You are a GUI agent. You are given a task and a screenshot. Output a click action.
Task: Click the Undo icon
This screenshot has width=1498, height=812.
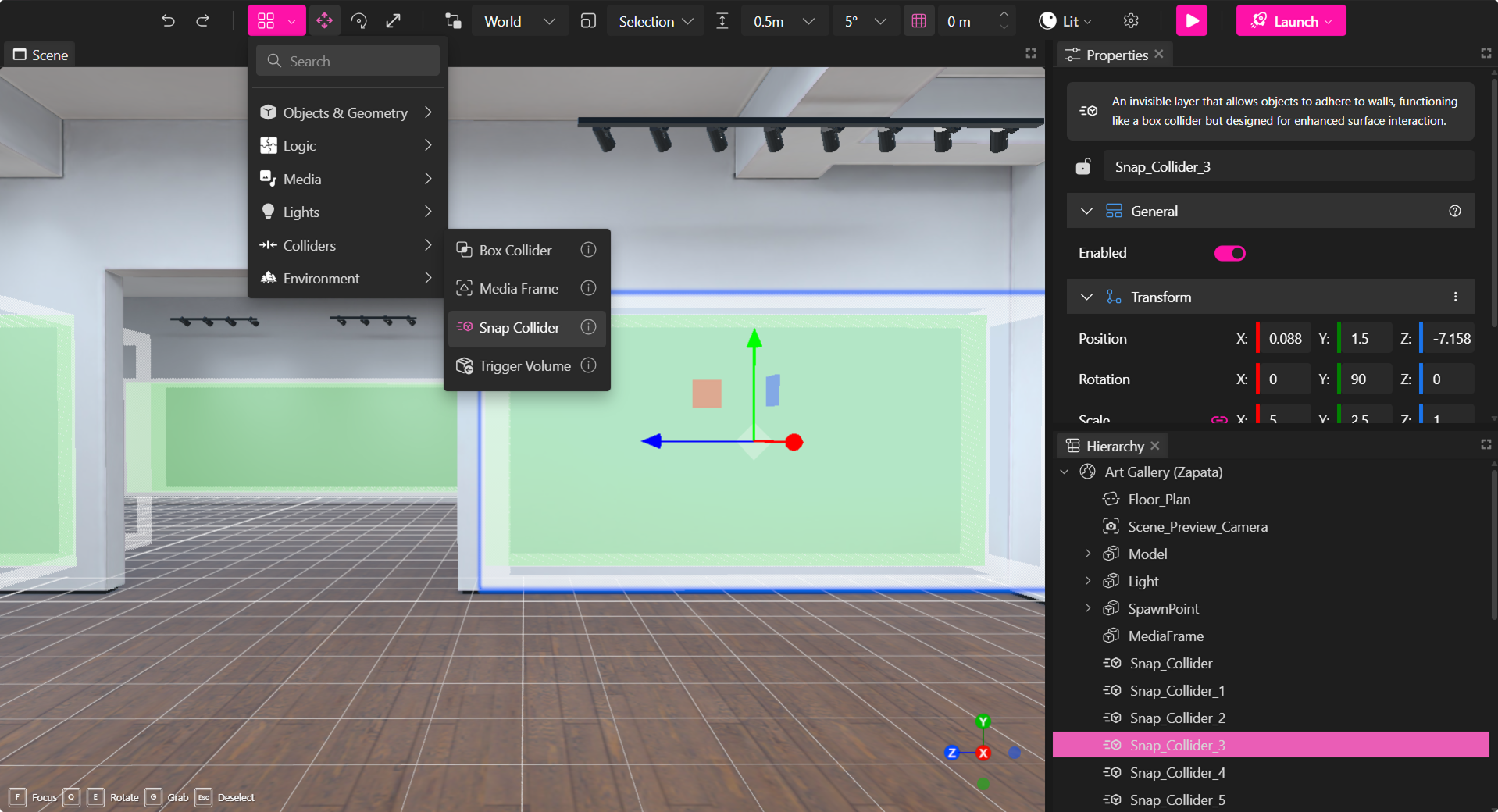[169, 21]
